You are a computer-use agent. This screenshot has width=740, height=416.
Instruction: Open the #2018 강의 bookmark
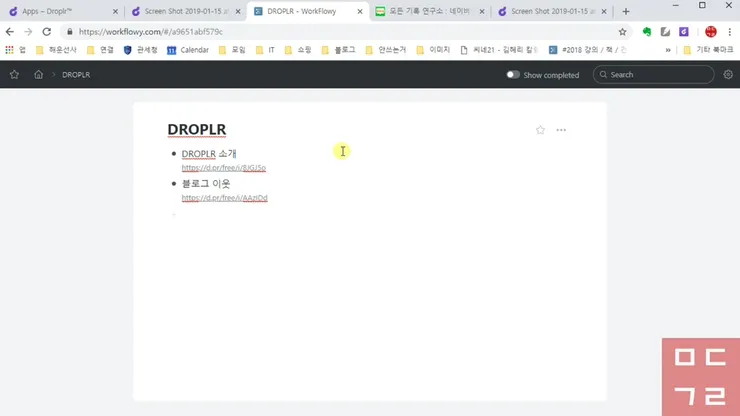588,50
